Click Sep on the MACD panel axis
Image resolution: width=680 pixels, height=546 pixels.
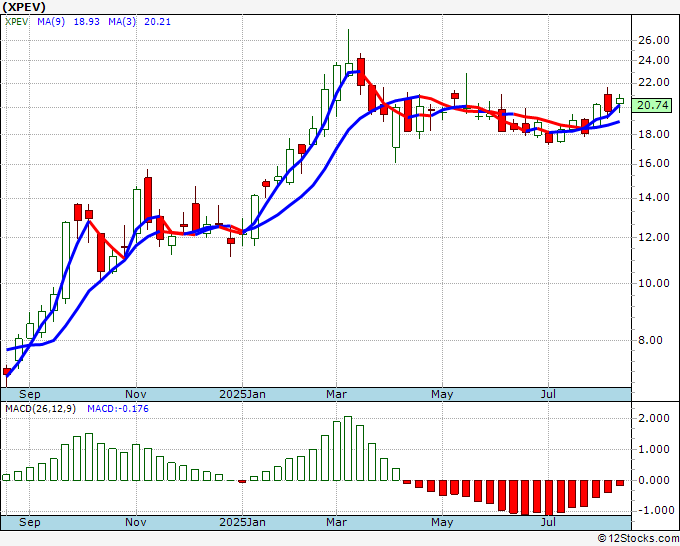[29, 522]
